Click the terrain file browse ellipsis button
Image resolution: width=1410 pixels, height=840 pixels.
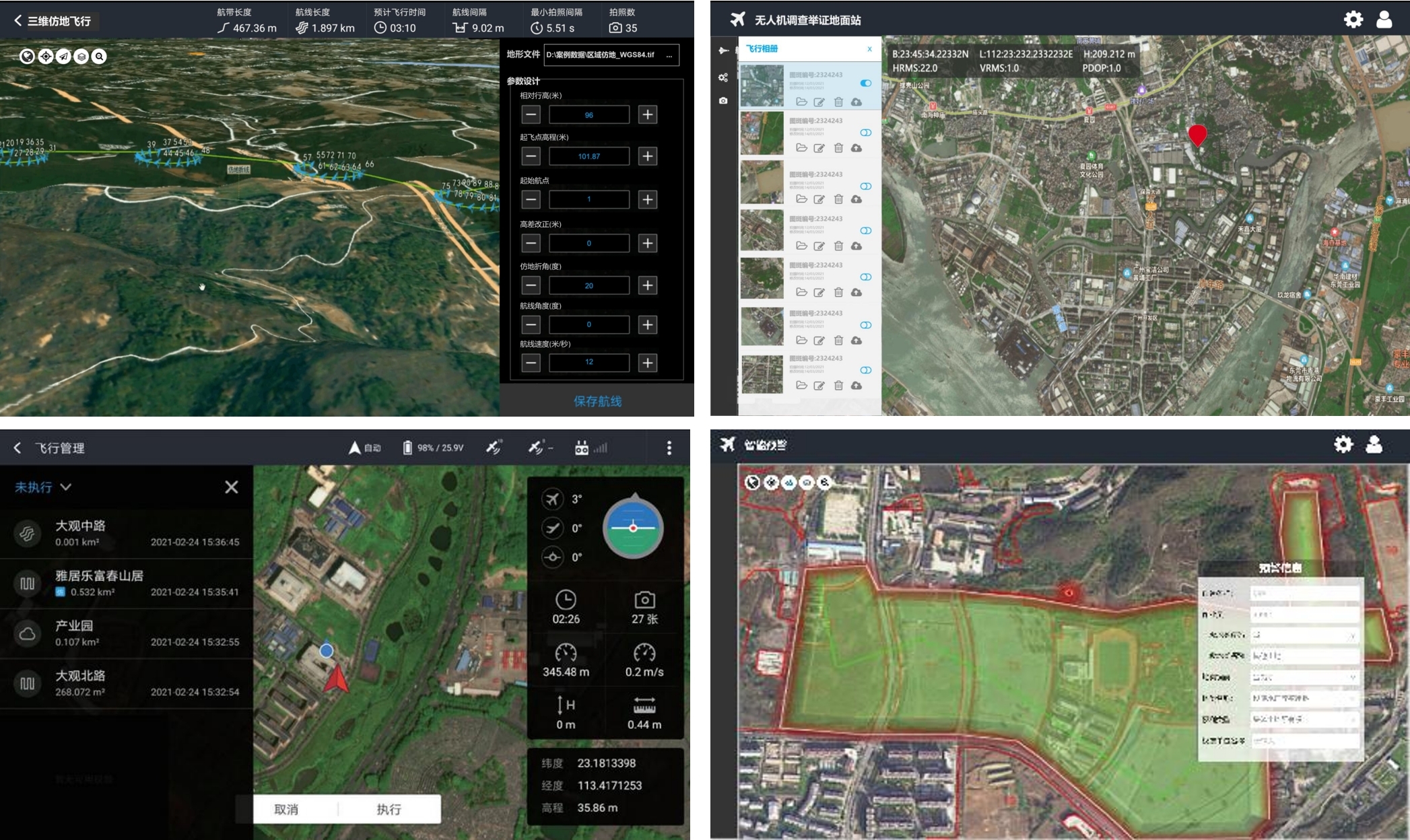click(669, 55)
